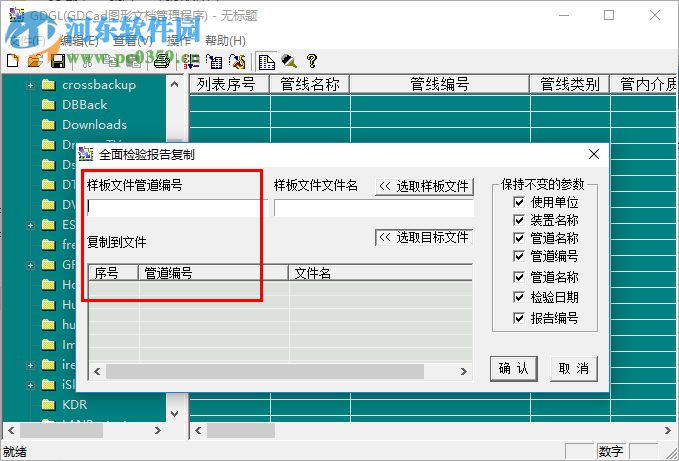This screenshot has height=461, width=679.
Task: Click the 管线名称 column header
Action: coord(310,84)
